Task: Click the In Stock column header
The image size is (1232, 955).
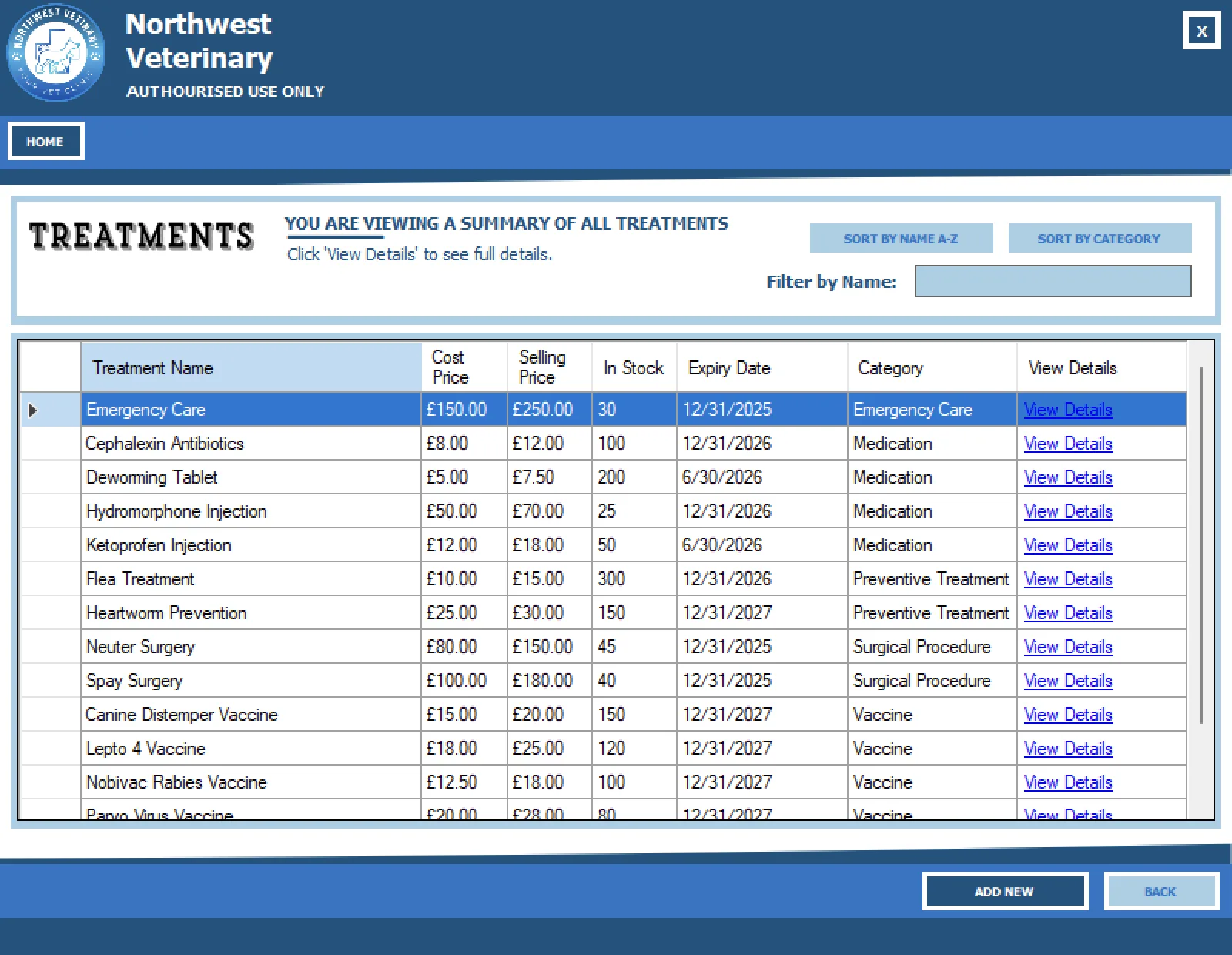Action: point(634,367)
